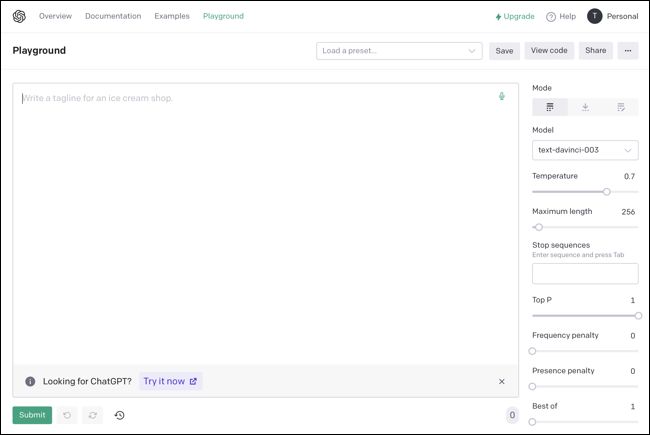Viewport: 650px width, 435px height.
Task: Click the Stop sequences input field
Action: pos(585,273)
